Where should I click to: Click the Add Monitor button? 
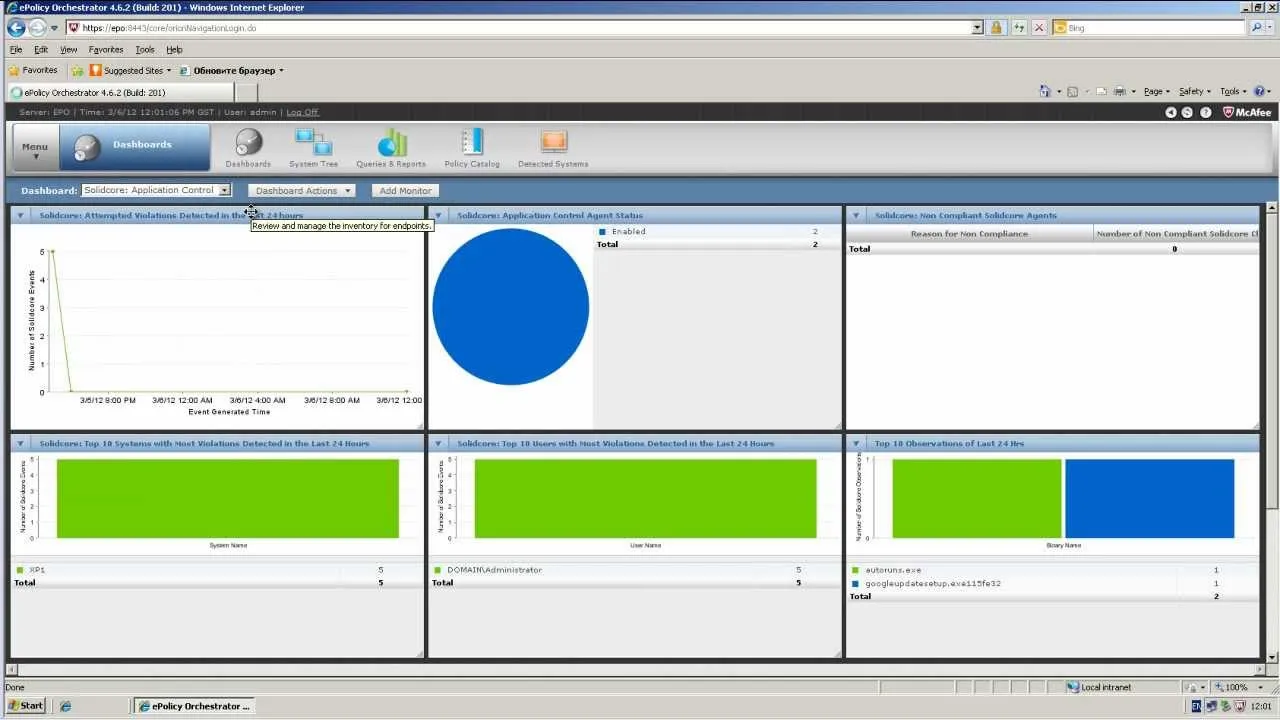point(405,190)
